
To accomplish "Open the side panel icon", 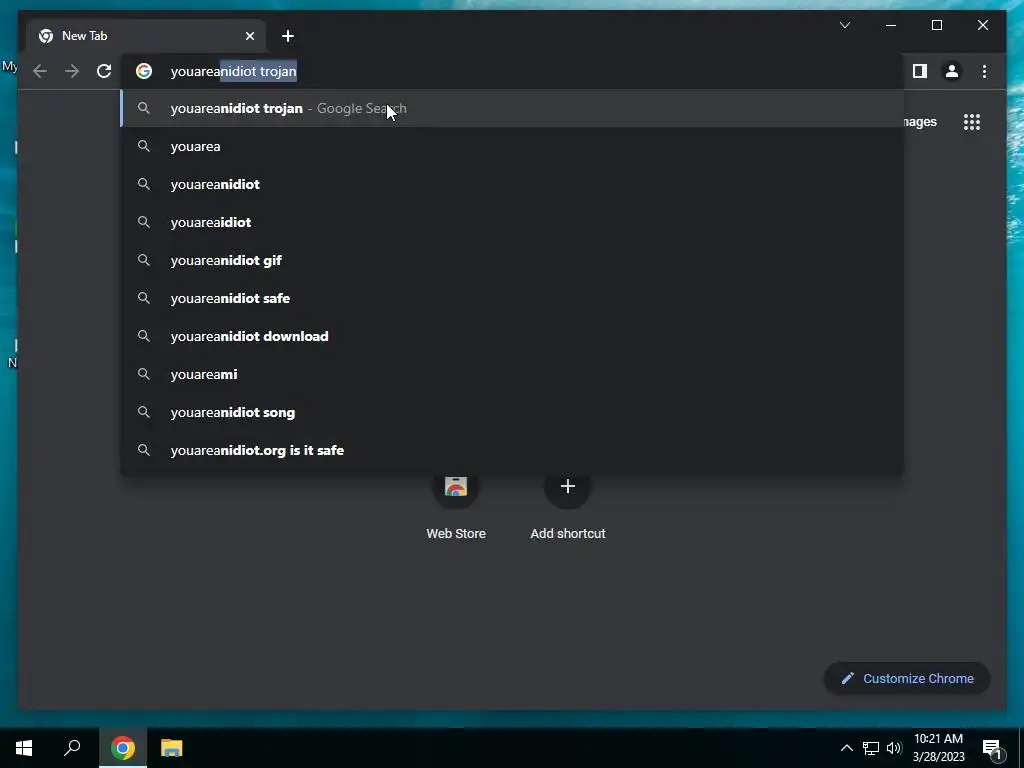I will [x=920, y=71].
